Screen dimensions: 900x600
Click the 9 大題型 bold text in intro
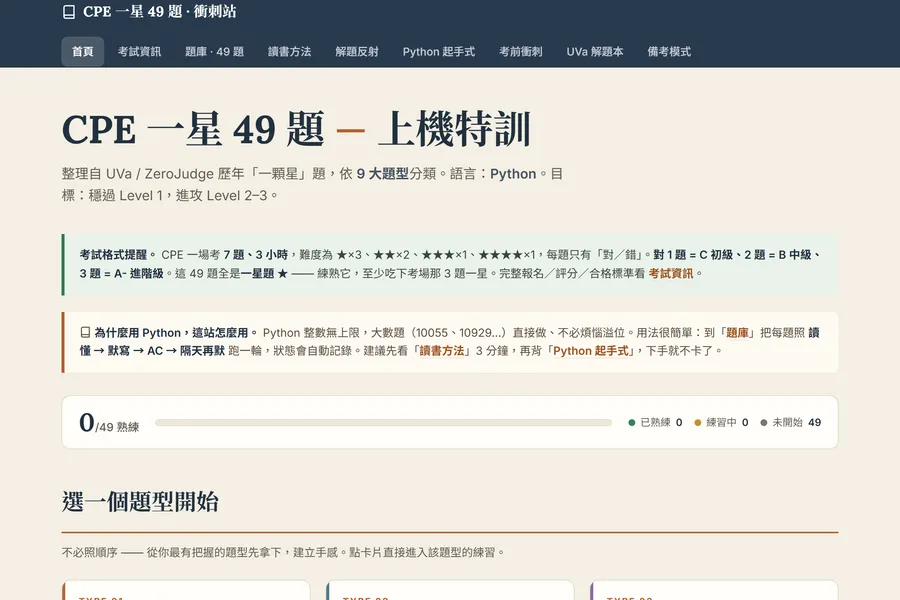click(x=382, y=174)
